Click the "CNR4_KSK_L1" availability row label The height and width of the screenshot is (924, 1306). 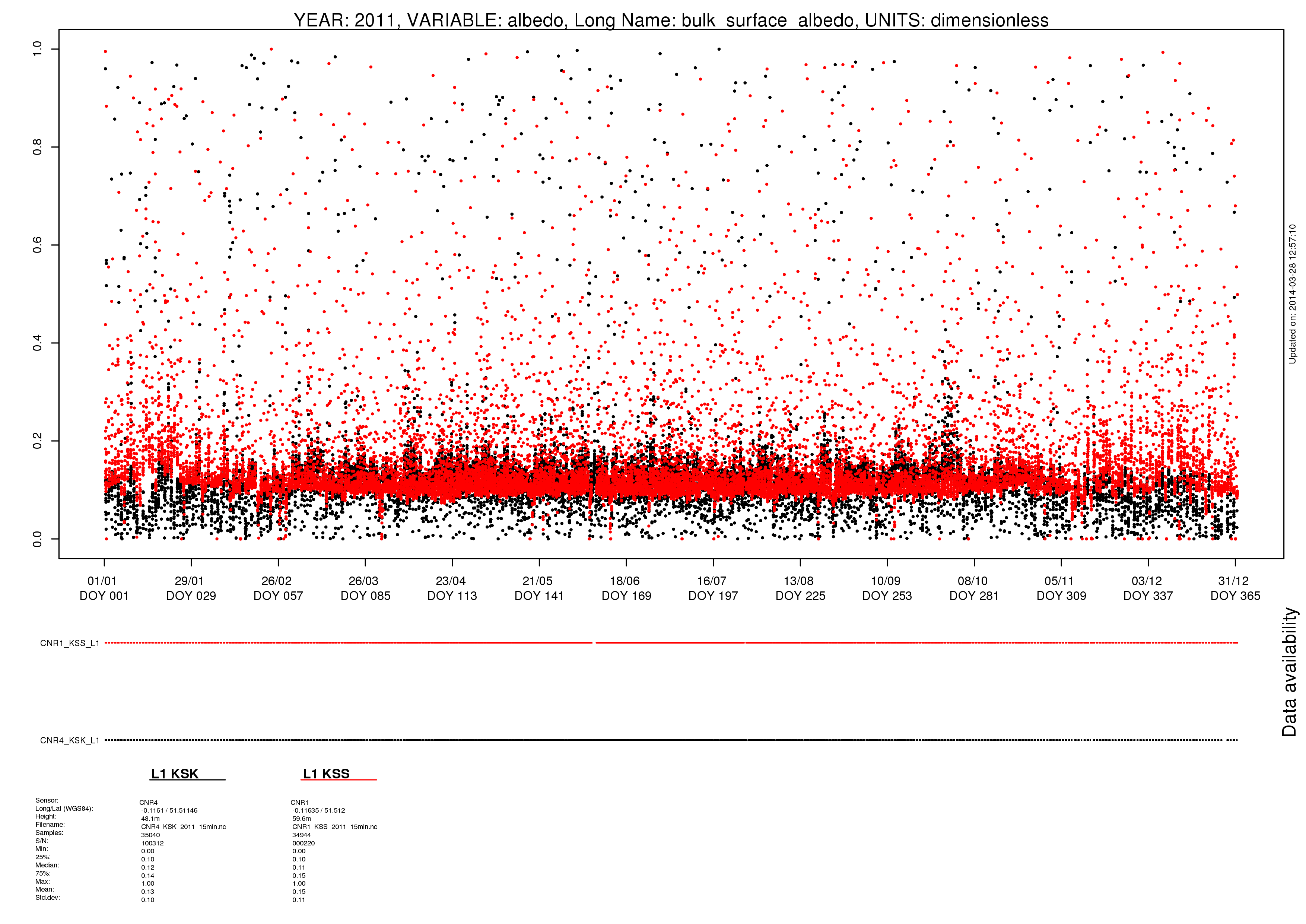[x=69, y=740]
